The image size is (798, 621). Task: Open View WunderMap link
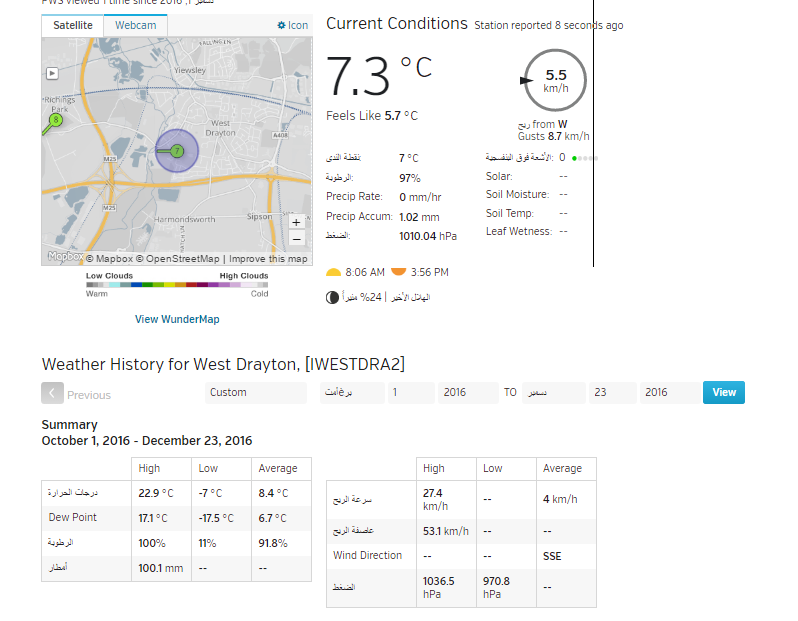pos(177,319)
